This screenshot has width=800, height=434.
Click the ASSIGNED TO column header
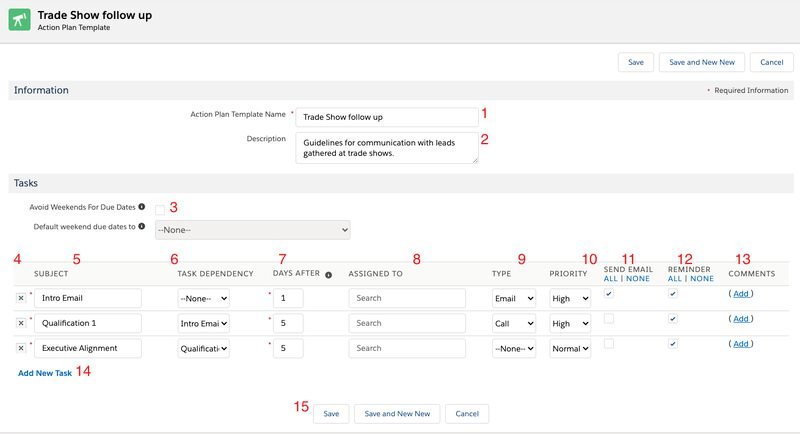click(376, 273)
